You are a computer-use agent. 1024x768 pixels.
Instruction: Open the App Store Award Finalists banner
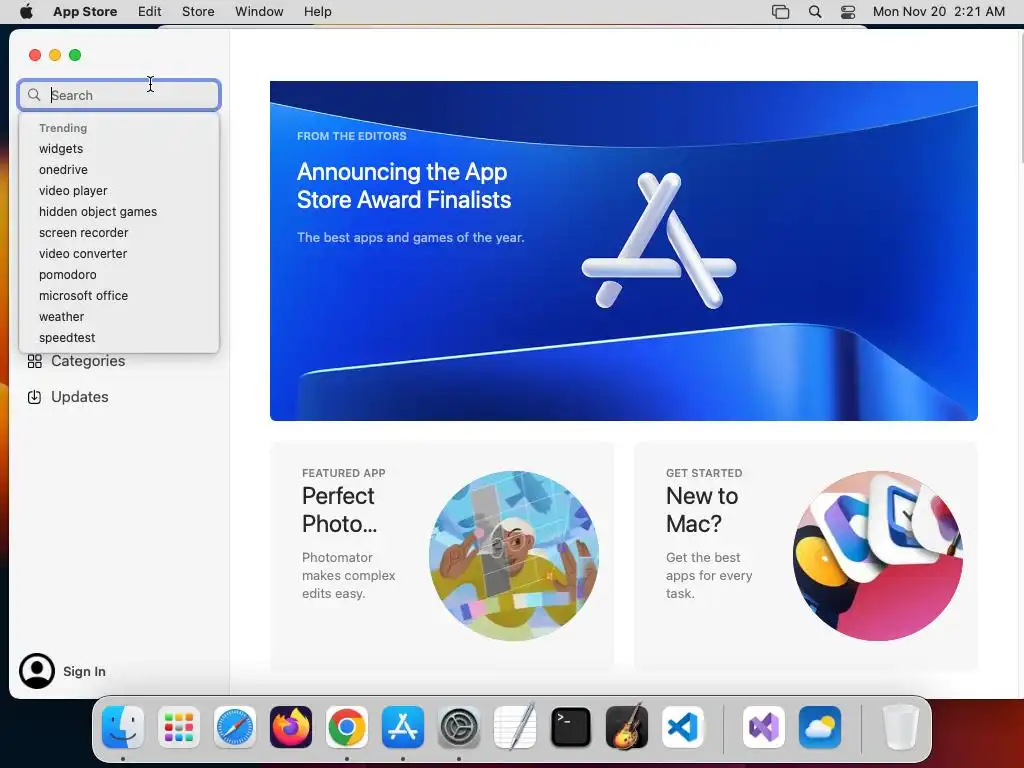point(624,251)
